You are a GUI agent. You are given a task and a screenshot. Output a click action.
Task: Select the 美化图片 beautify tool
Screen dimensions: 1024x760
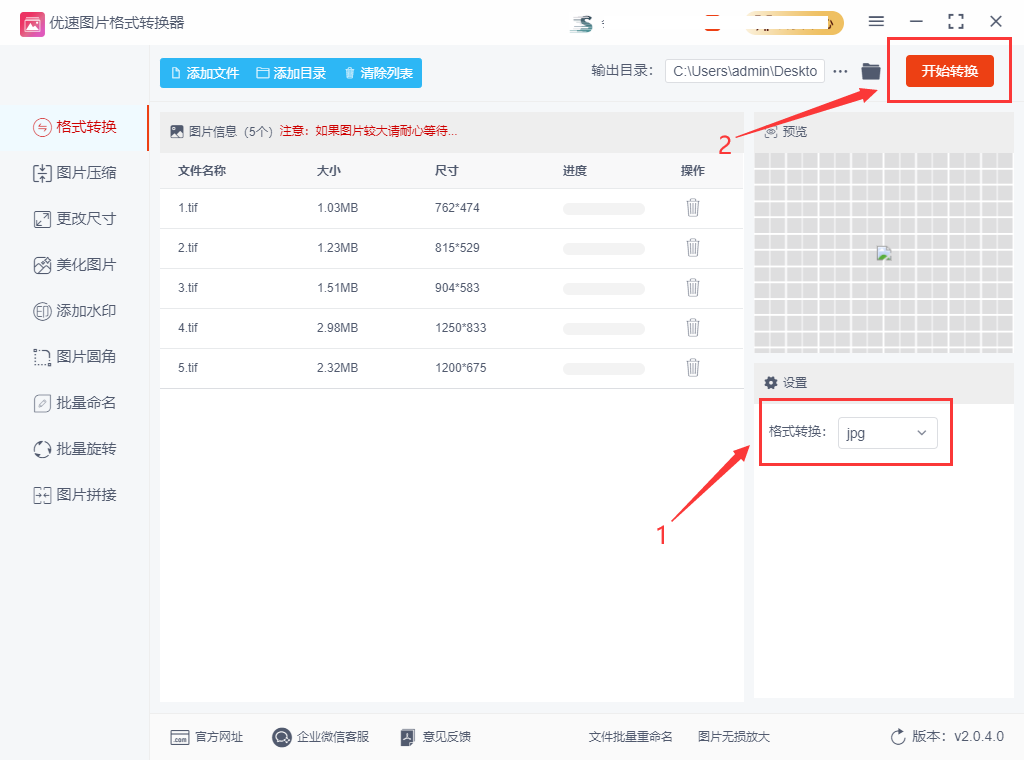pos(75,264)
